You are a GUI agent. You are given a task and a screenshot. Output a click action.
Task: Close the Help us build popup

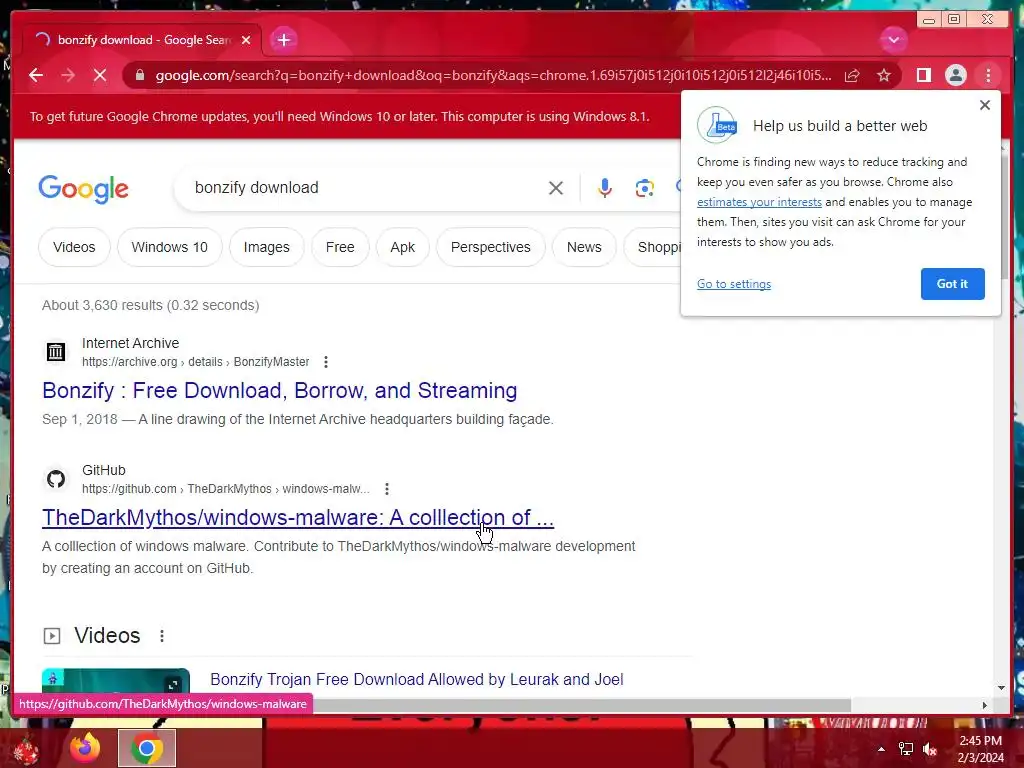[x=985, y=105]
